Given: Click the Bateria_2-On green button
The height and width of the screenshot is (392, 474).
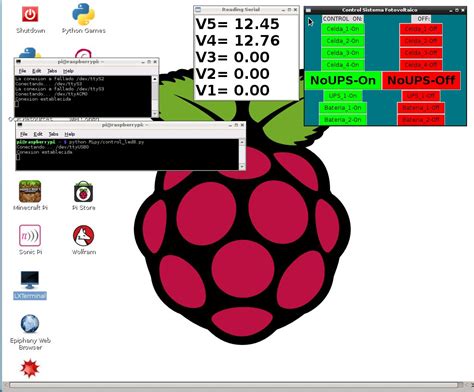Looking at the screenshot, I should tap(343, 120).
